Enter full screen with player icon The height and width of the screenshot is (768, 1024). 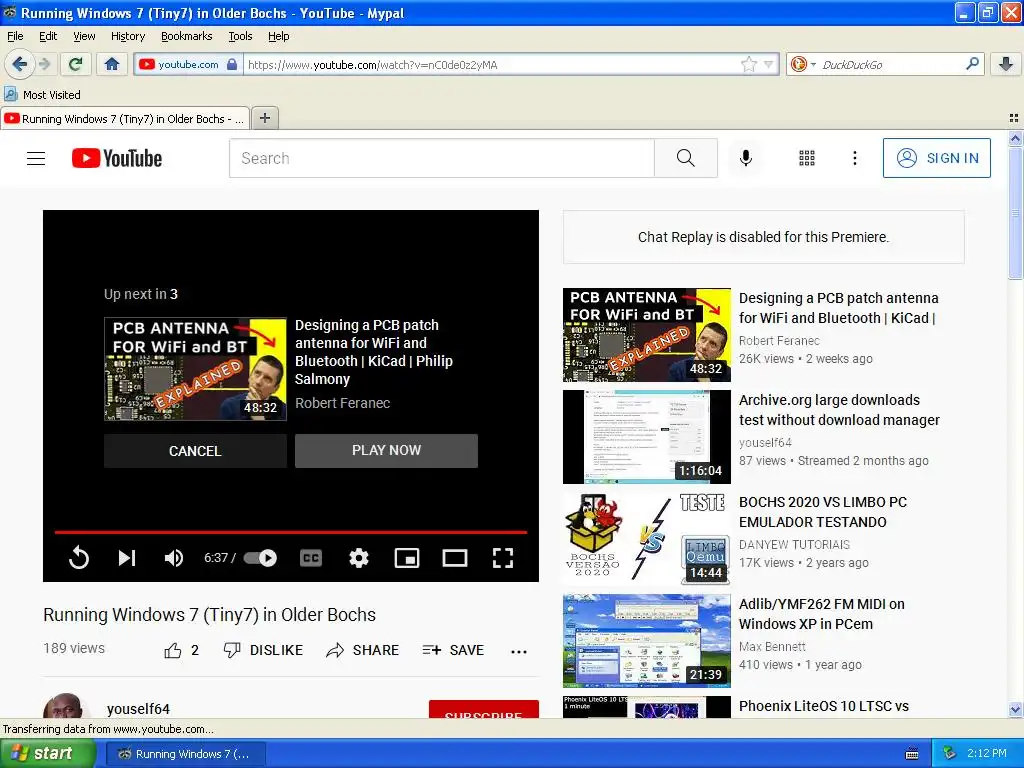(x=503, y=558)
